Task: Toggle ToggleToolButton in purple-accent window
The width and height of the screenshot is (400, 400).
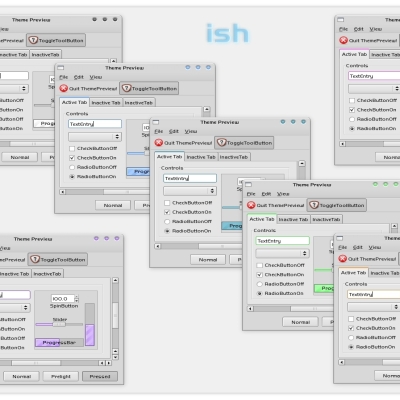Action: pos(58,260)
